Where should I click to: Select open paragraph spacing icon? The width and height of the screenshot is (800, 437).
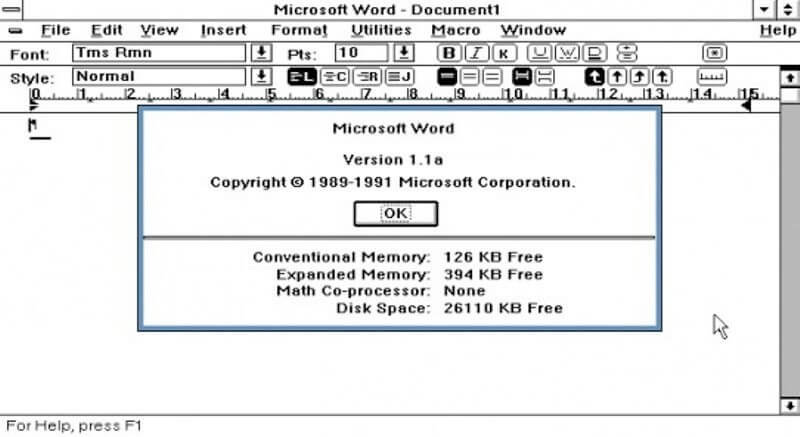click(x=544, y=77)
